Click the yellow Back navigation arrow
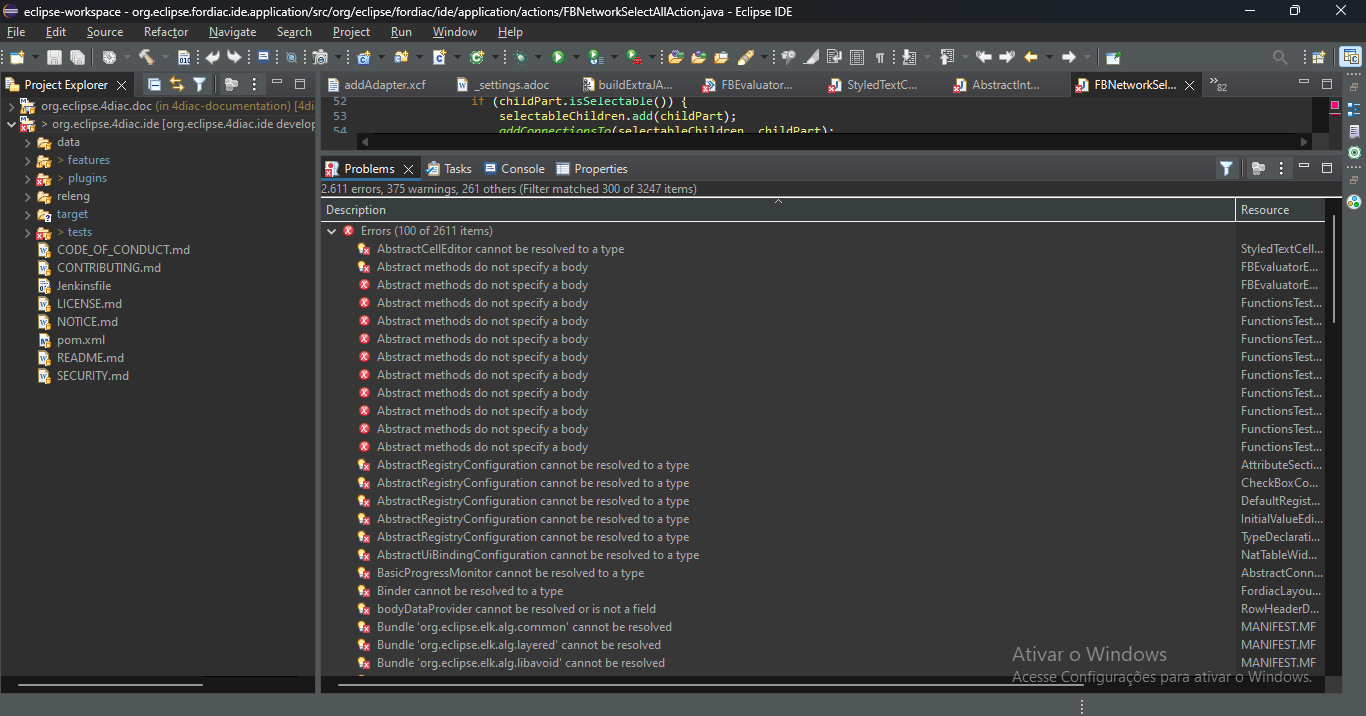Image resolution: width=1366 pixels, height=716 pixels. pos(1031,57)
